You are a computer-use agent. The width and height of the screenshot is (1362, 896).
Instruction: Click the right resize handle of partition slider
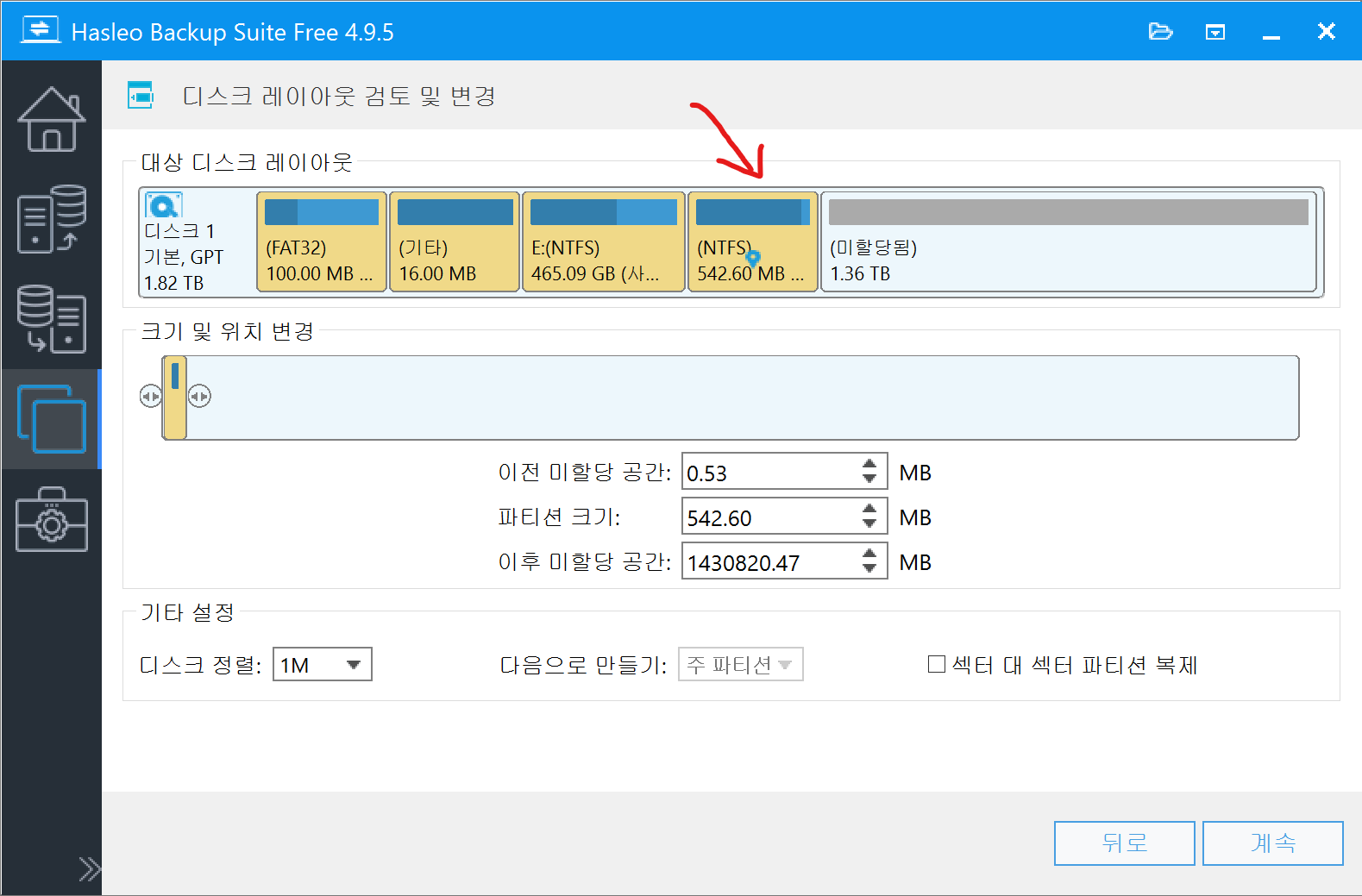point(199,396)
